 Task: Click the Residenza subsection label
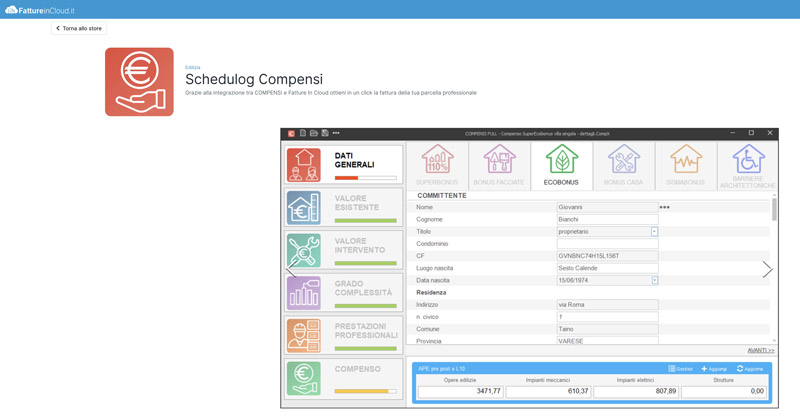click(431, 292)
